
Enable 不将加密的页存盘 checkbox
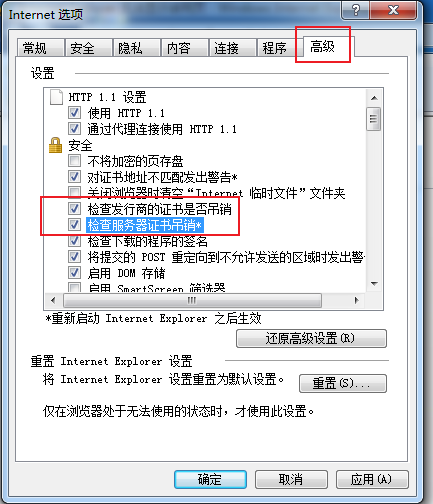point(74,161)
